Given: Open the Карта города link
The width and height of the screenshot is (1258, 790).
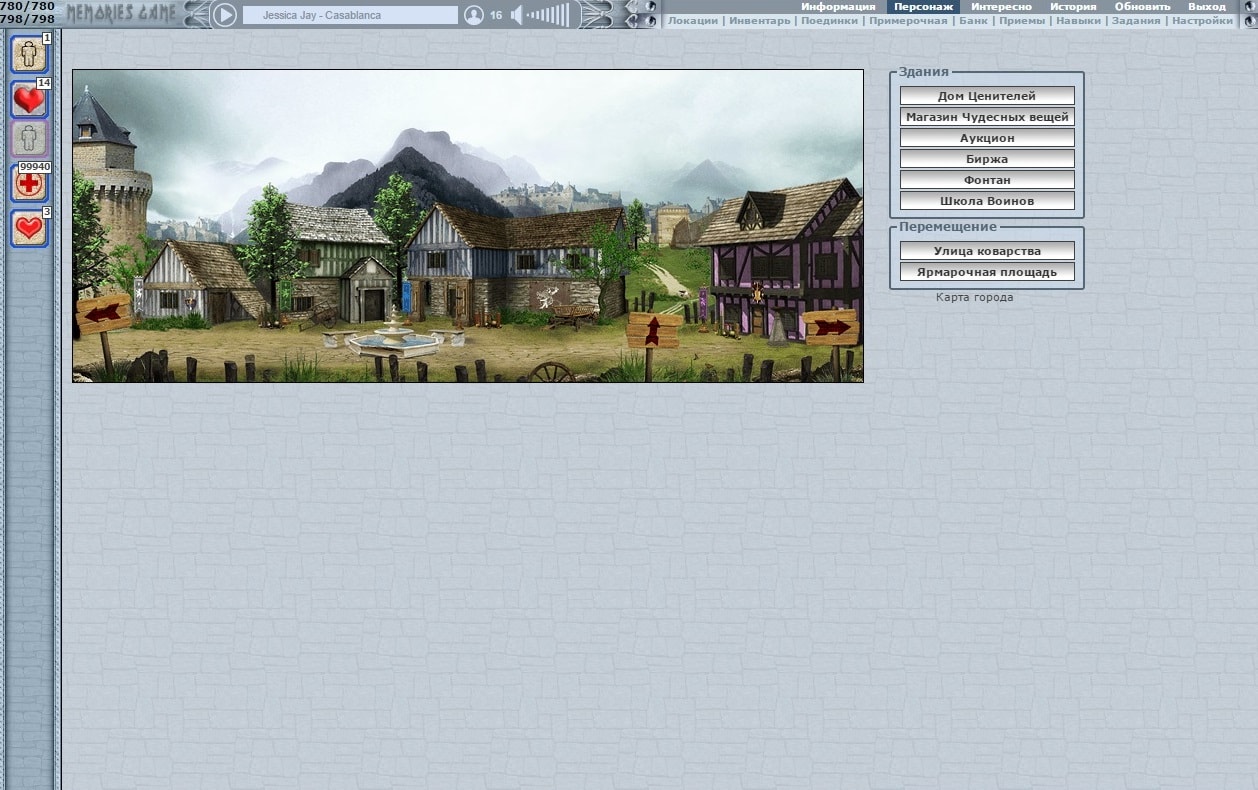Looking at the screenshot, I should (974, 297).
